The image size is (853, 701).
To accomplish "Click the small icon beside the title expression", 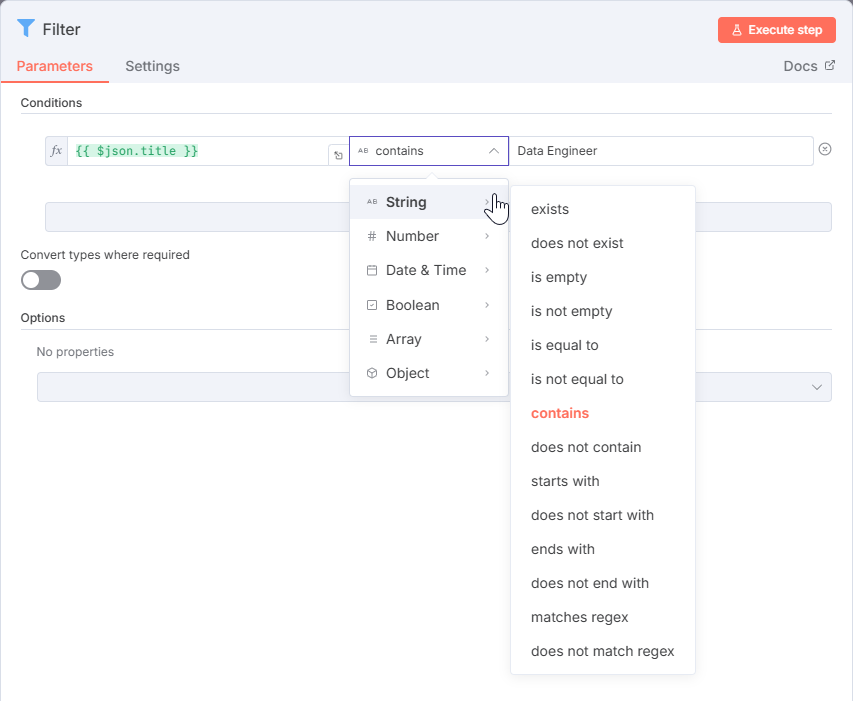I will tap(338, 155).
